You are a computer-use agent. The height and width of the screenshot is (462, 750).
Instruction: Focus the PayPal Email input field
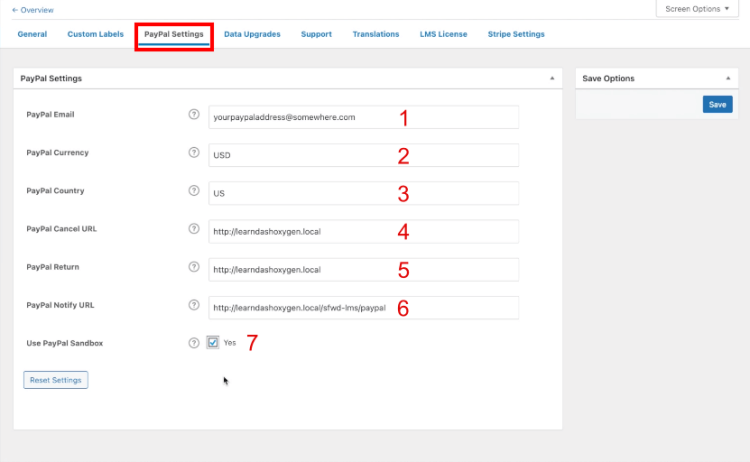click(x=364, y=117)
